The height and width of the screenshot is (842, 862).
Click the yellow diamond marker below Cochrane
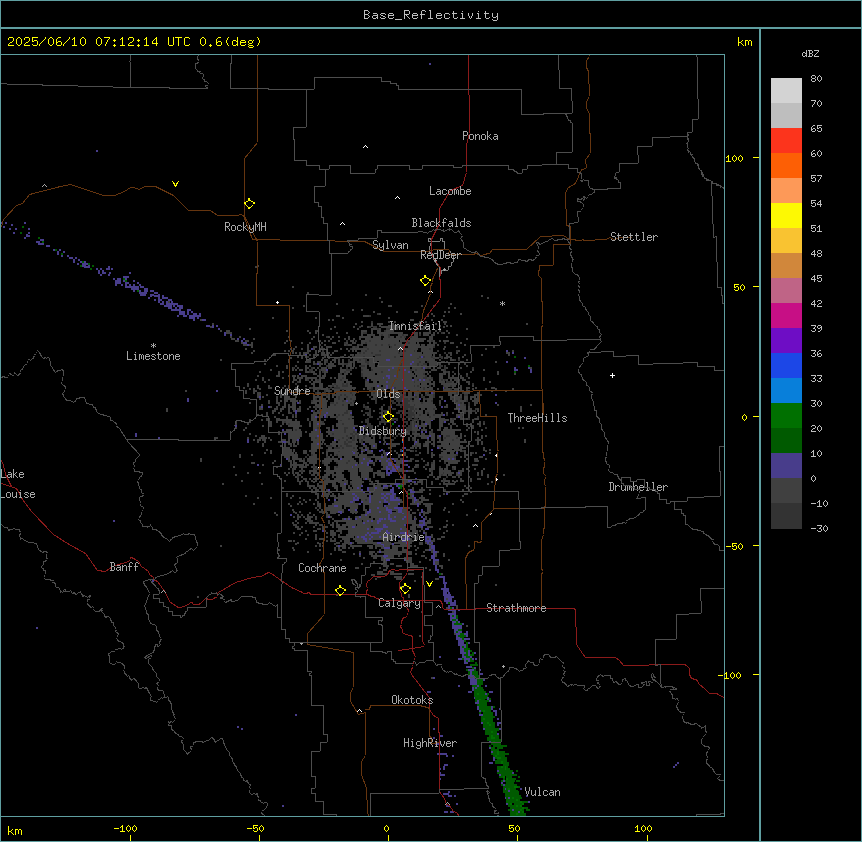click(340, 590)
